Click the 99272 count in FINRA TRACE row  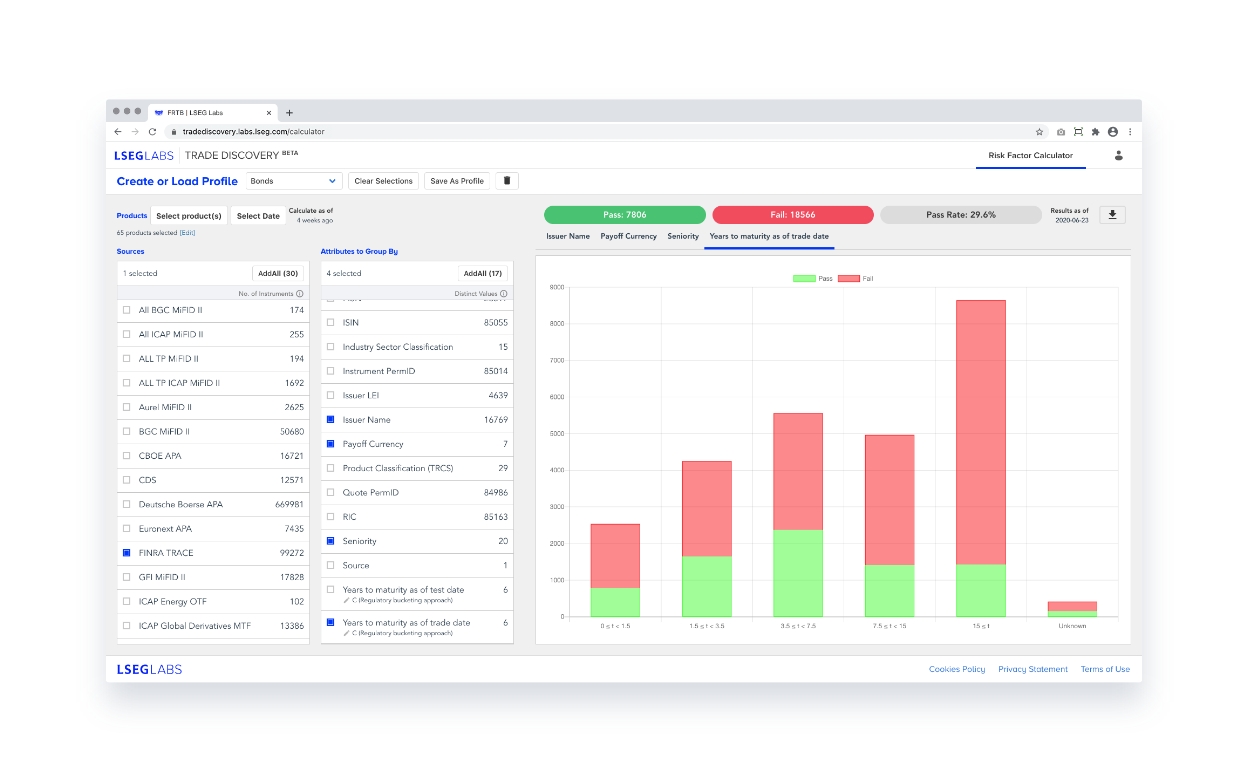(x=292, y=552)
